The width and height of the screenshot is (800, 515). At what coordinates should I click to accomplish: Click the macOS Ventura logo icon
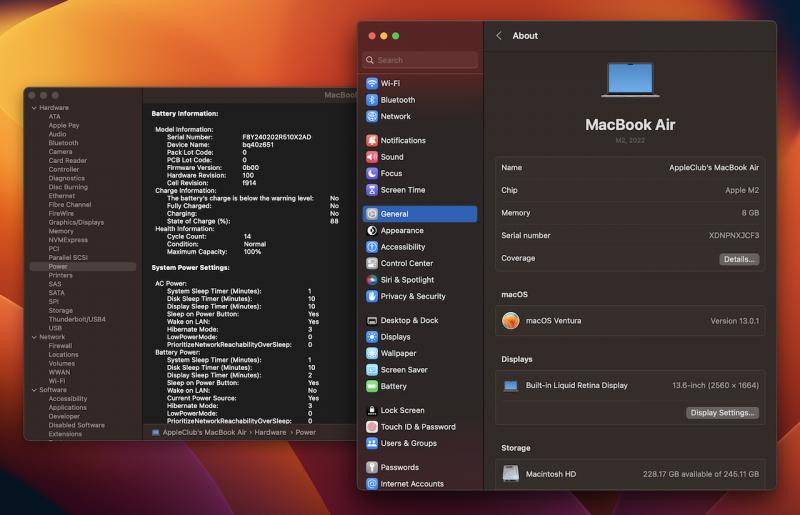coord(511,321)
